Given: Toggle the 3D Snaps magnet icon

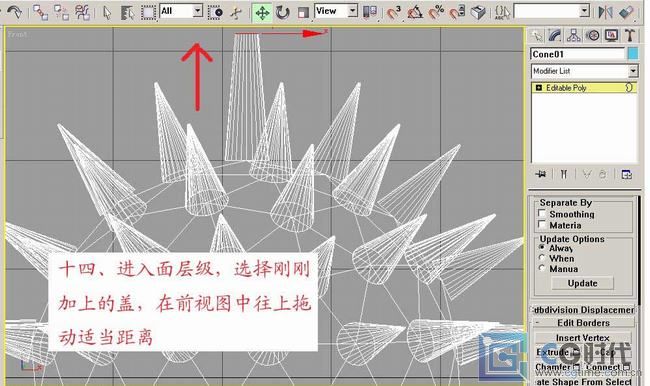Looking at the screenshot, I should coord(393,12).
